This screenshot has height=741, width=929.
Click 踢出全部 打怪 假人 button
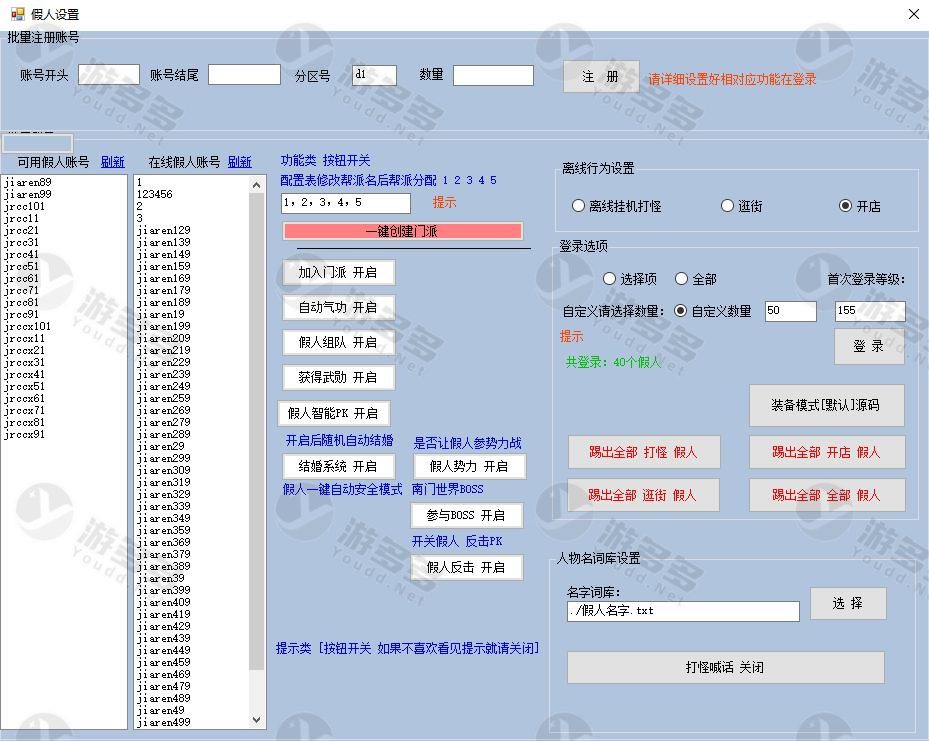[644, 452]
